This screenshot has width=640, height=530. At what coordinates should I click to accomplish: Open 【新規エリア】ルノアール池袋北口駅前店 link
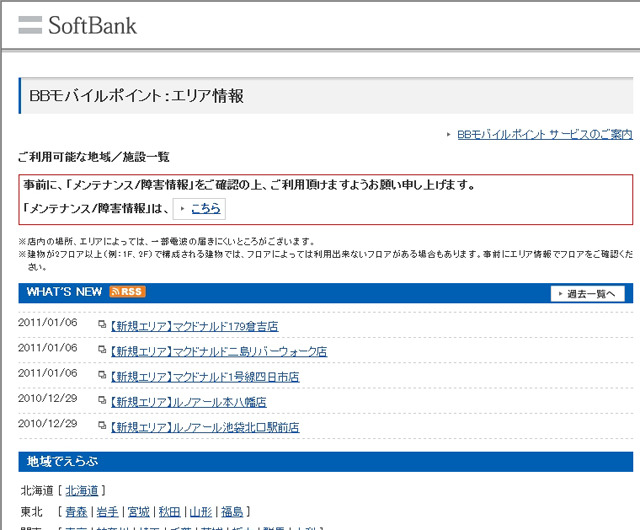pos(205,428)
